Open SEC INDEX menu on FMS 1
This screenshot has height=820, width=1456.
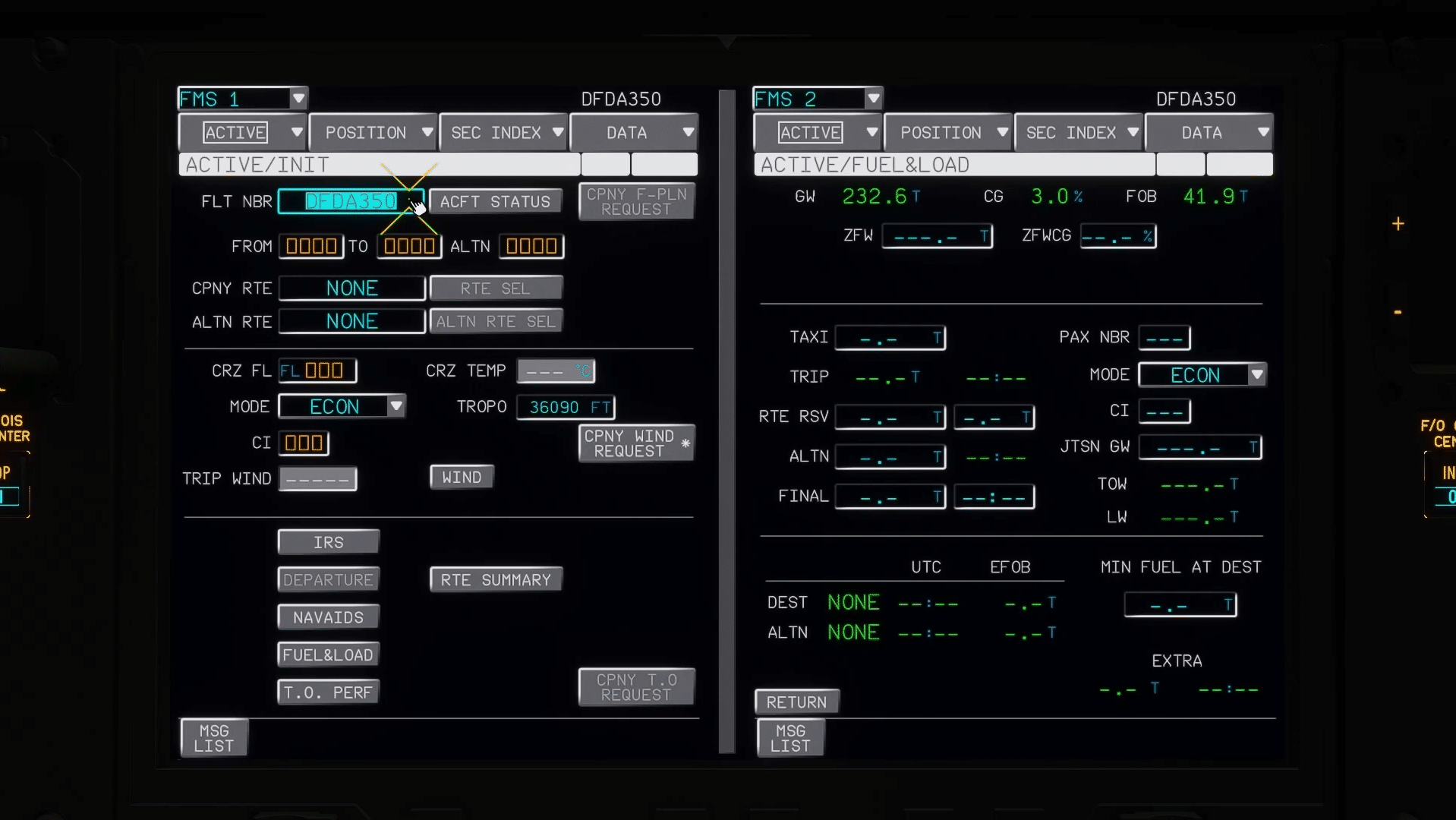(503, 133)
